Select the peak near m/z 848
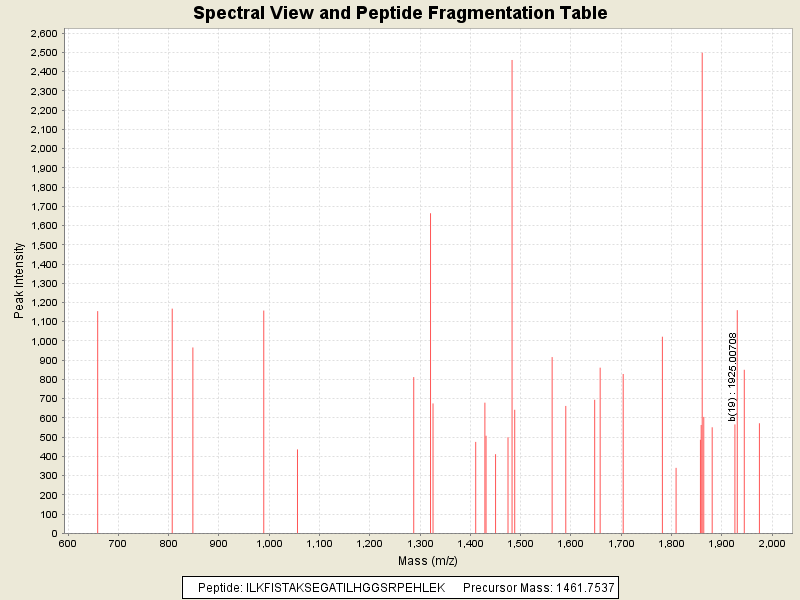The image size is (800, 600). [193, 440]
